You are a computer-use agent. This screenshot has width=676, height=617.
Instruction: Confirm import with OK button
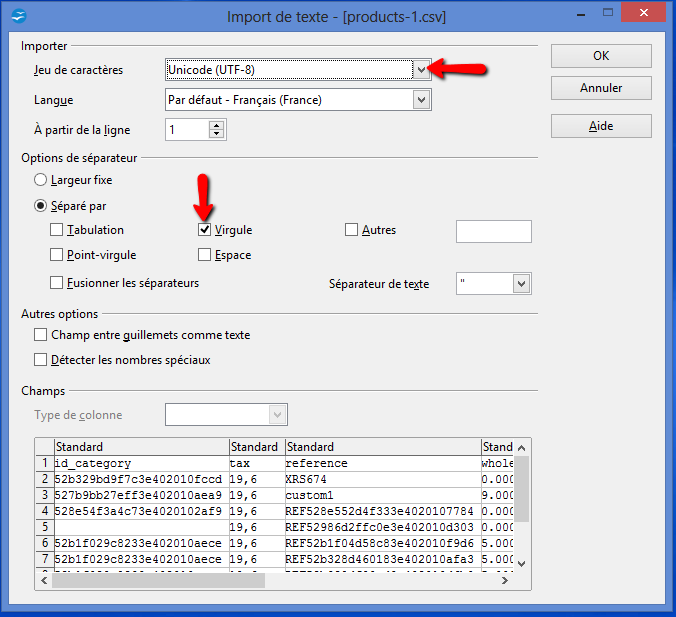601,56
